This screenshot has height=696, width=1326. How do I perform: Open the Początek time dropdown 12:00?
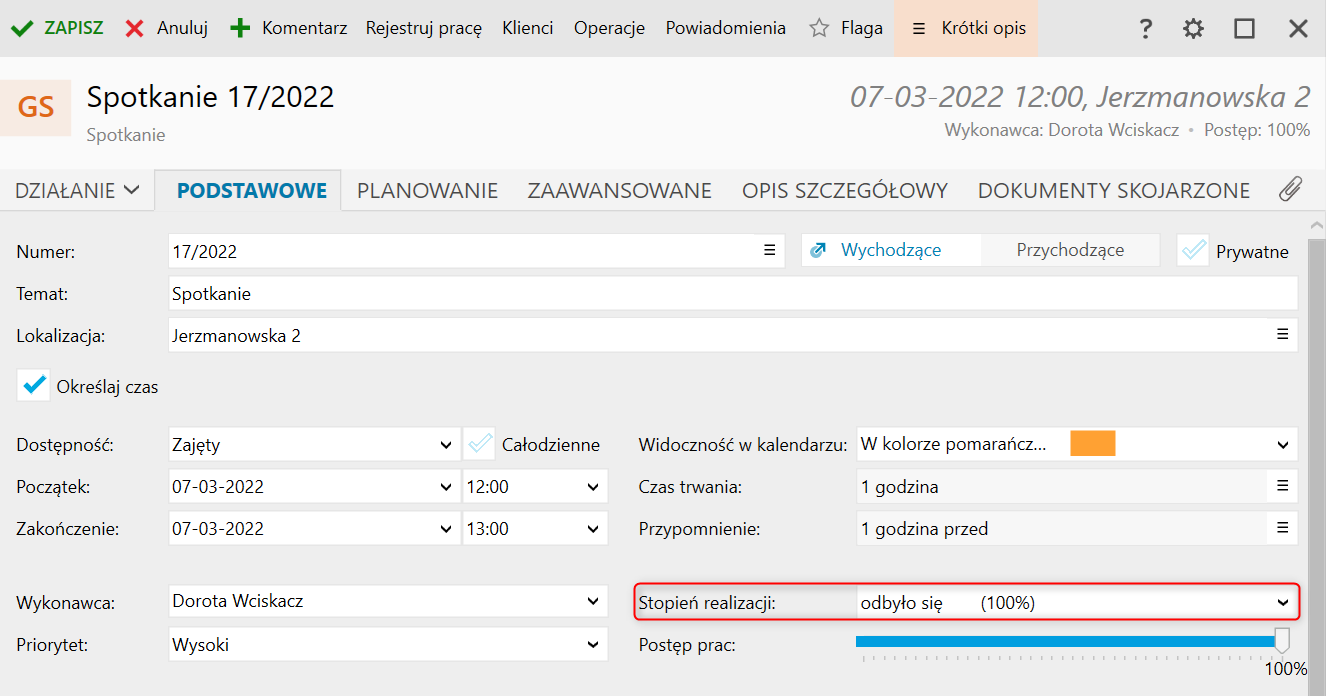click(x=595, y=487)
